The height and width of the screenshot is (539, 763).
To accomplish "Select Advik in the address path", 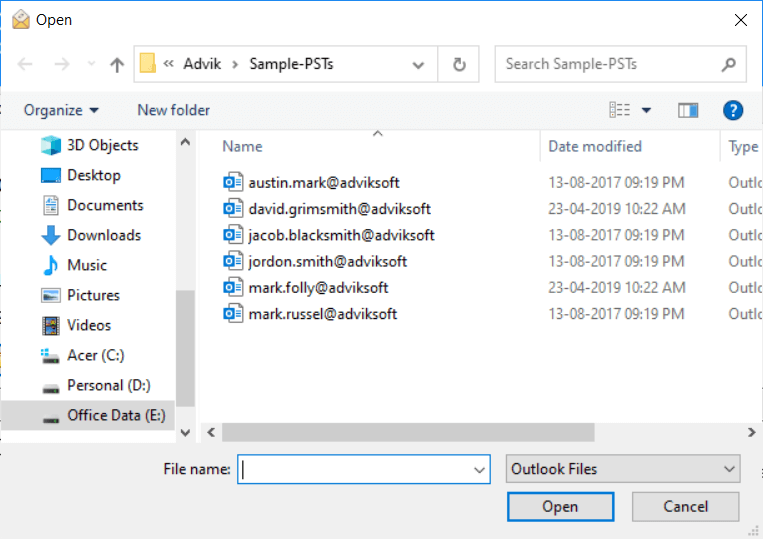I will [202, 64].
